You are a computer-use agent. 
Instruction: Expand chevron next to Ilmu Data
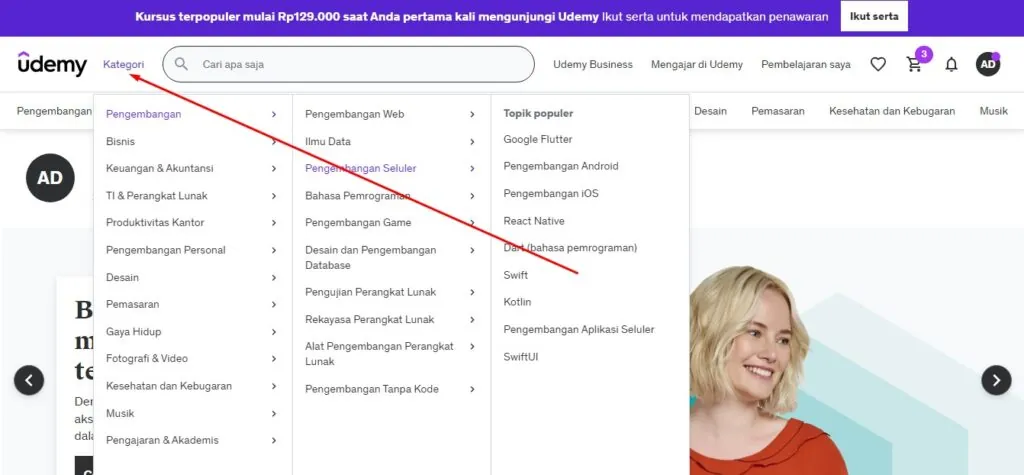[x=472, y=142]
